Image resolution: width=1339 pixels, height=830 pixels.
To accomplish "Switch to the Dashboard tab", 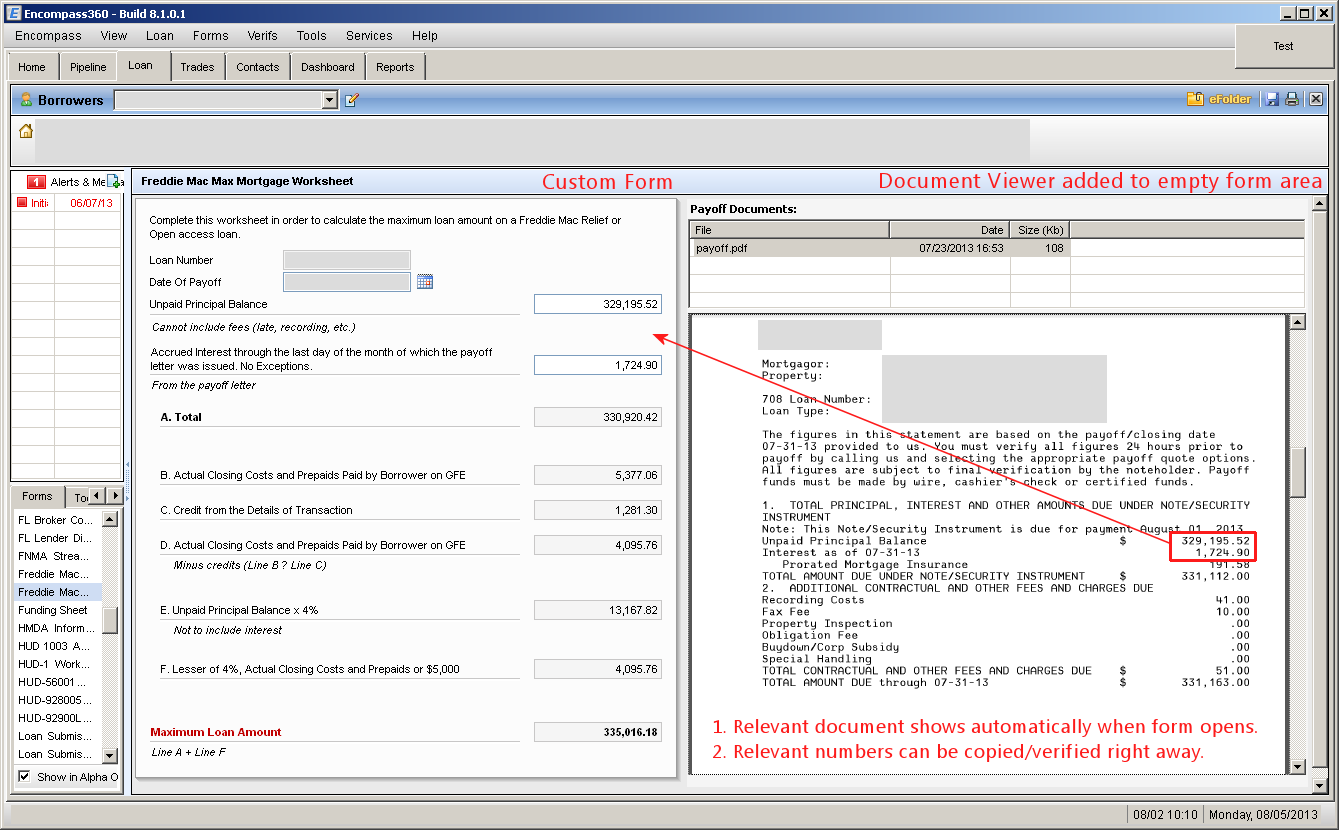I will pyautogui.click(x=328, y=67).
